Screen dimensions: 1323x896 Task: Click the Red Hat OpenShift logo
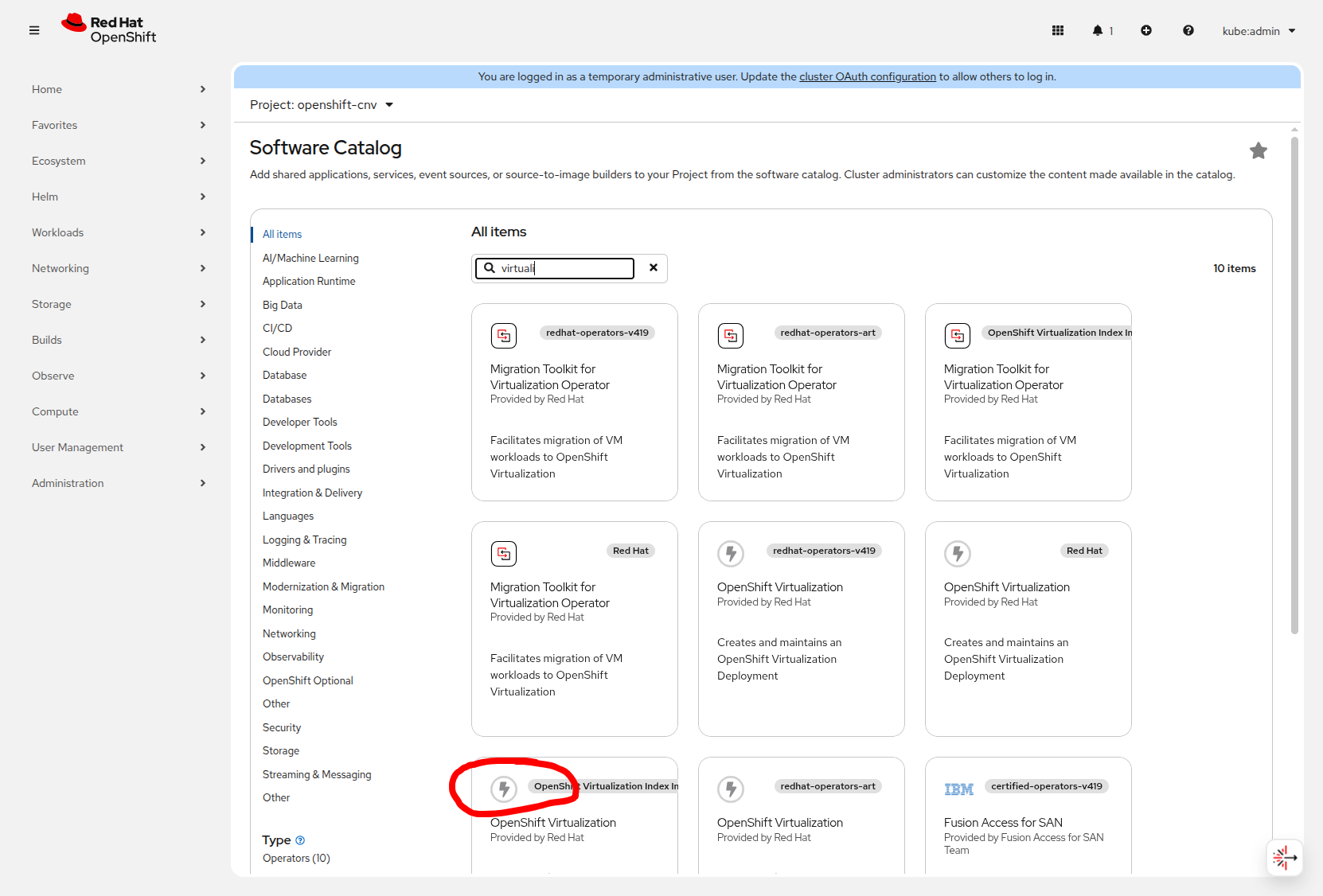[x=109, y=29]
